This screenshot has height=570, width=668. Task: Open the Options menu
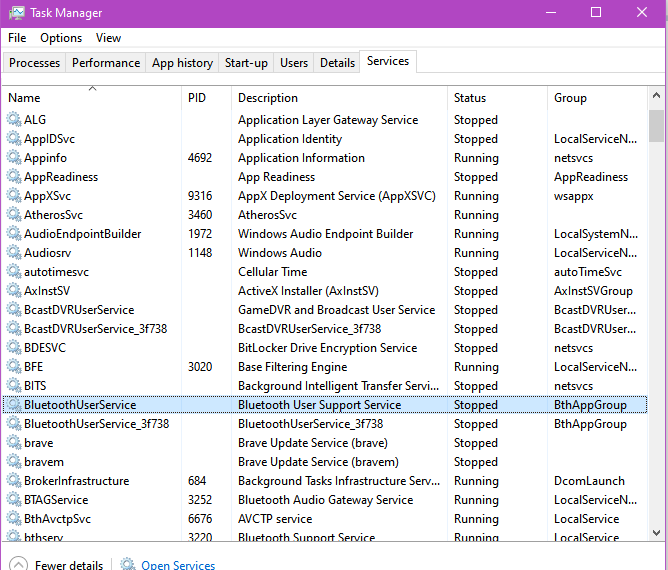pyautogui.click(x=61, y=38)
